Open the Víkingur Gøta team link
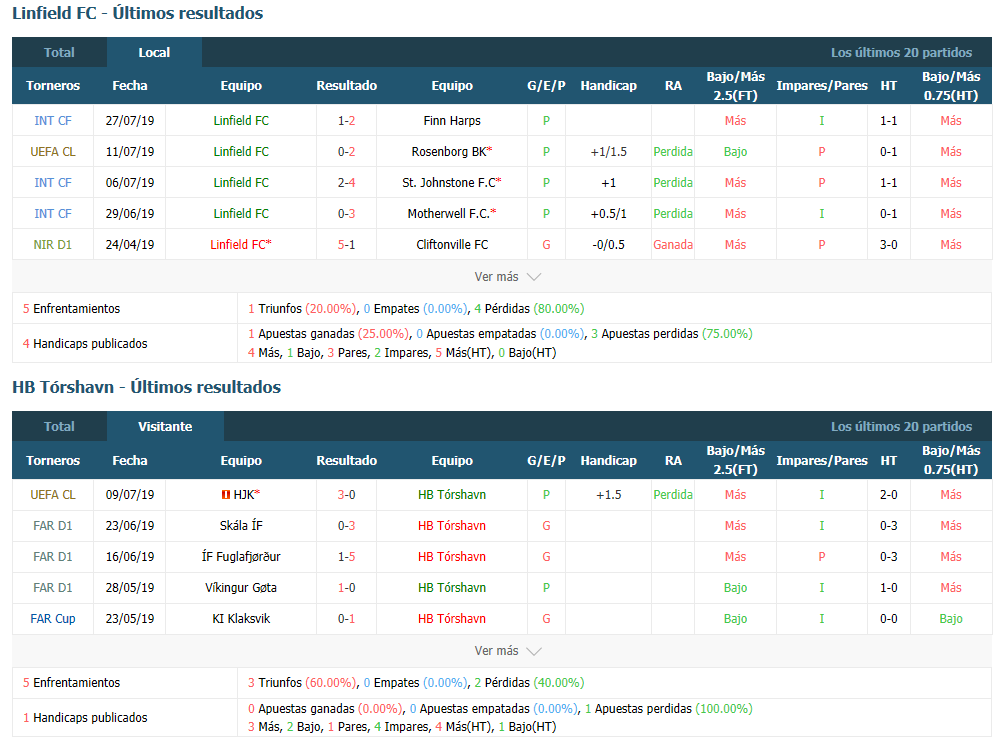Screen dimensions: 995x739 click(x=241, y=588)
